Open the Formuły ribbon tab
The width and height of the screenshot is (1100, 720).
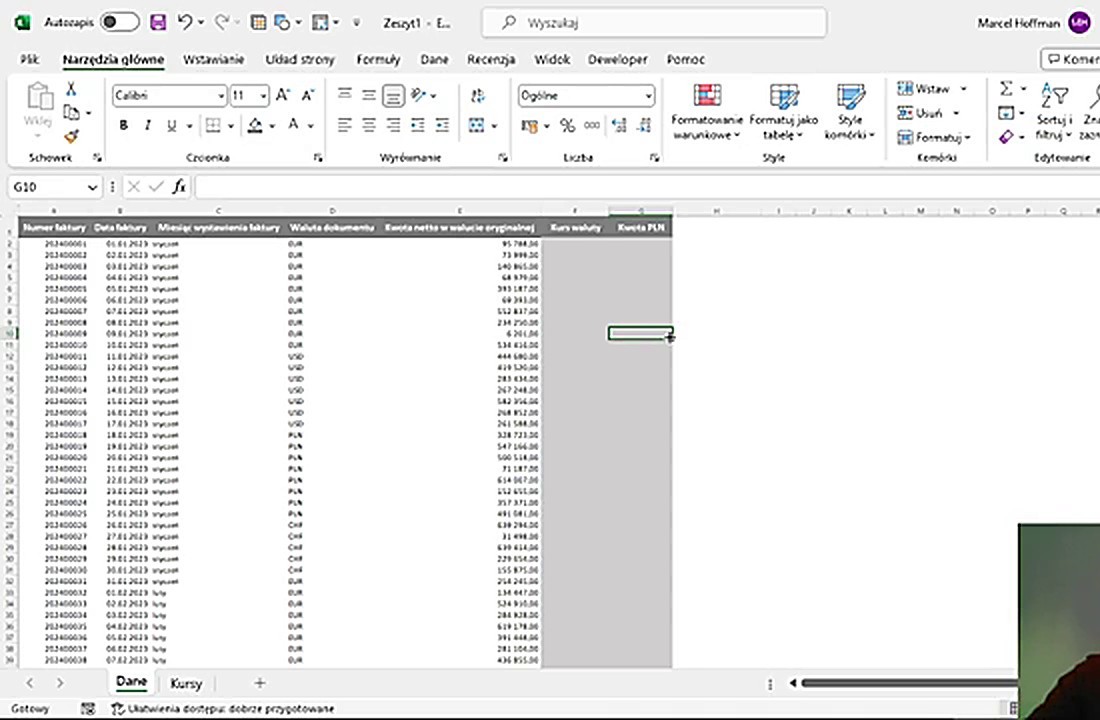pyautogui.click(x=378, y=60)
